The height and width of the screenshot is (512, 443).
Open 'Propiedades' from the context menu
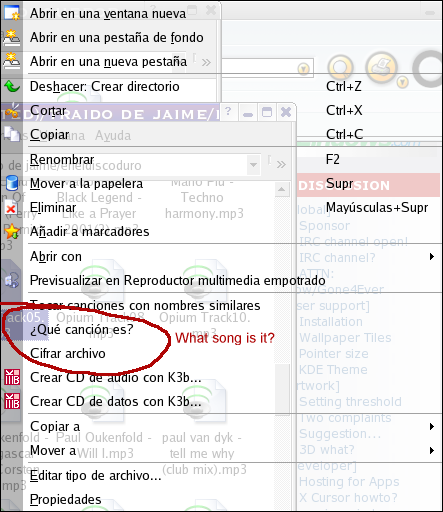pyautogui.click(x=221, y=500)
